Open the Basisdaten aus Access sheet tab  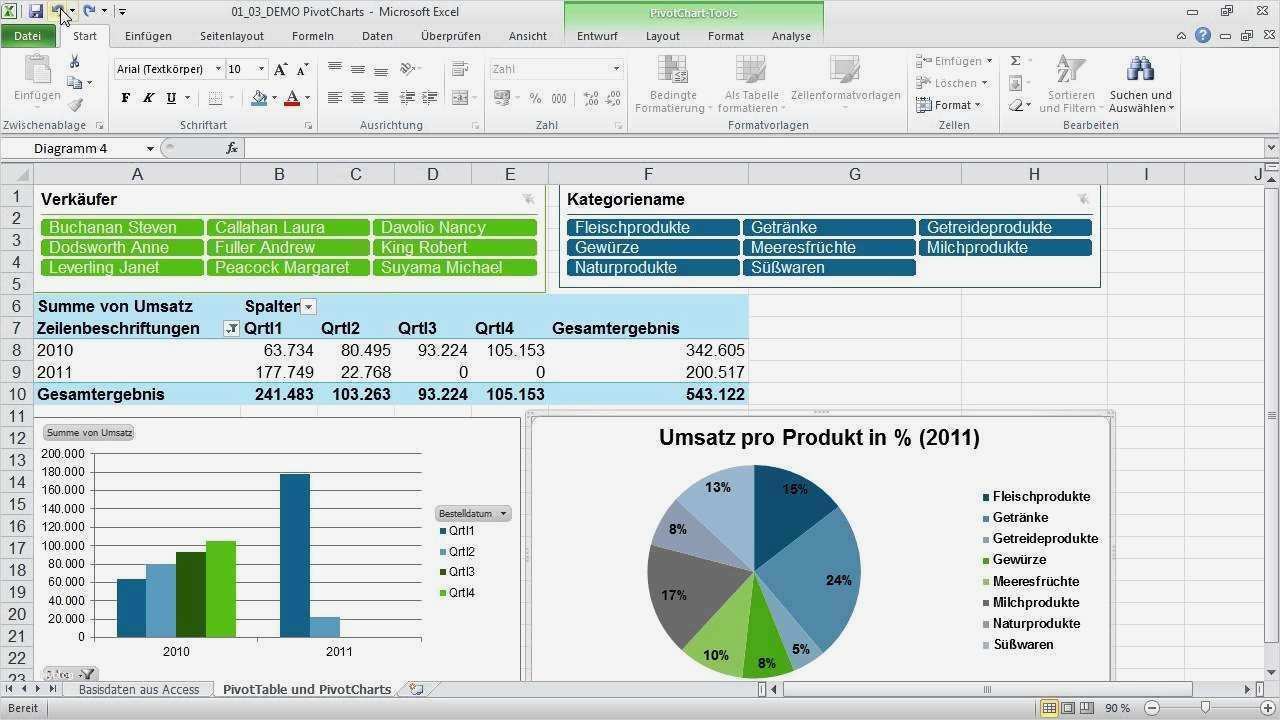[x=139, y=689]
